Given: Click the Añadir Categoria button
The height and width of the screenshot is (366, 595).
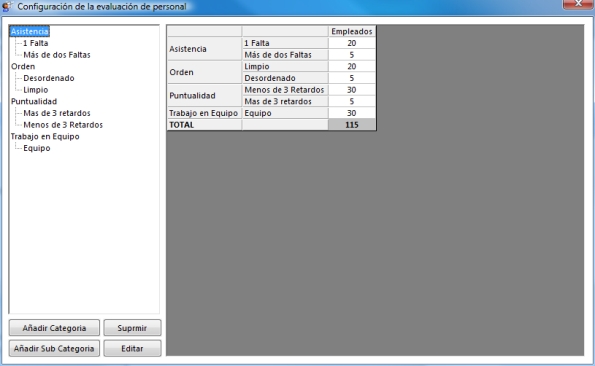Looking at the screenshot, I should pyautogui.click(x=54, y=328).
